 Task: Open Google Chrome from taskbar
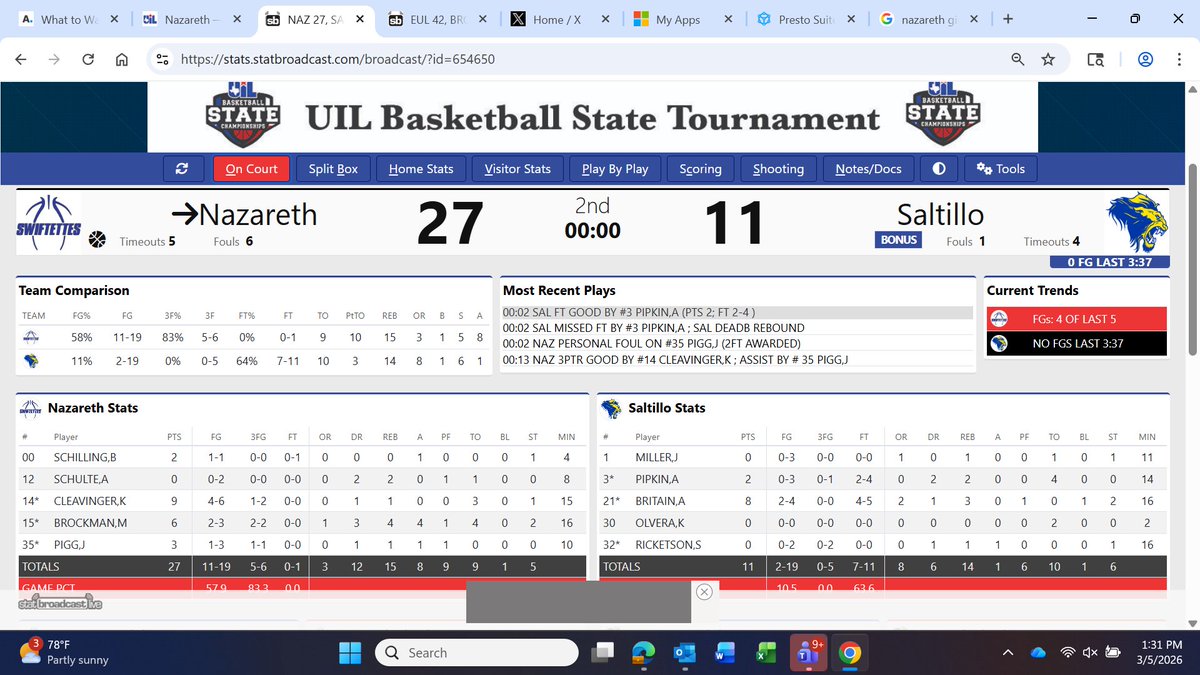tap(849, 653)
